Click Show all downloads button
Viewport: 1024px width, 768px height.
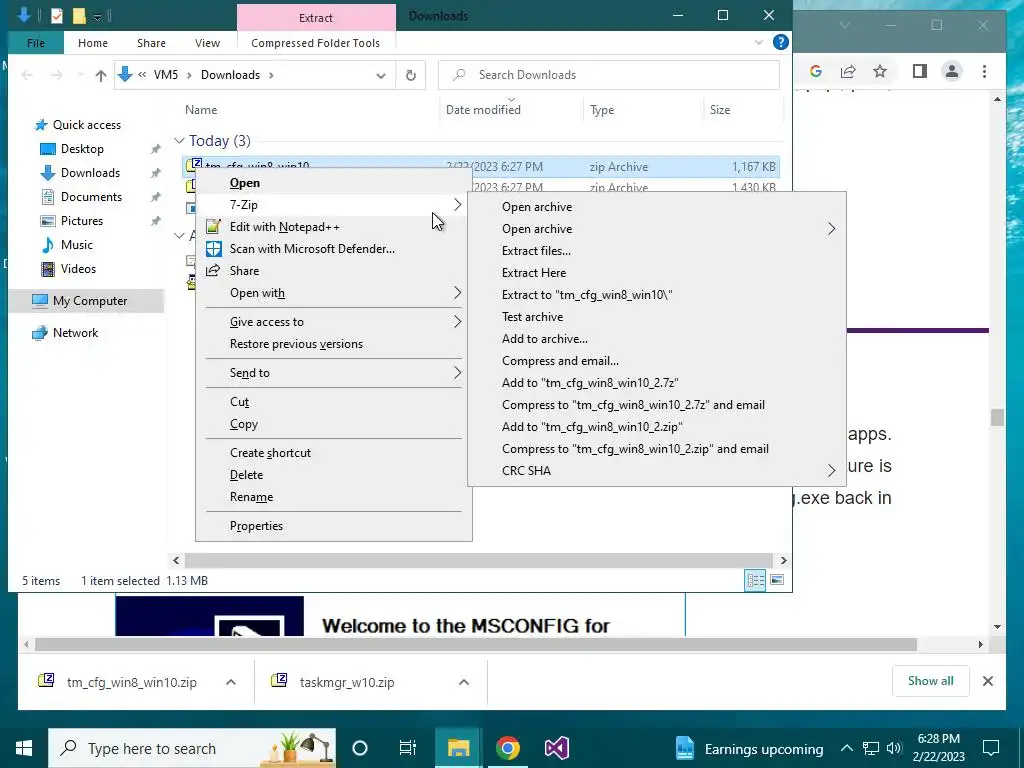(930, 680)
